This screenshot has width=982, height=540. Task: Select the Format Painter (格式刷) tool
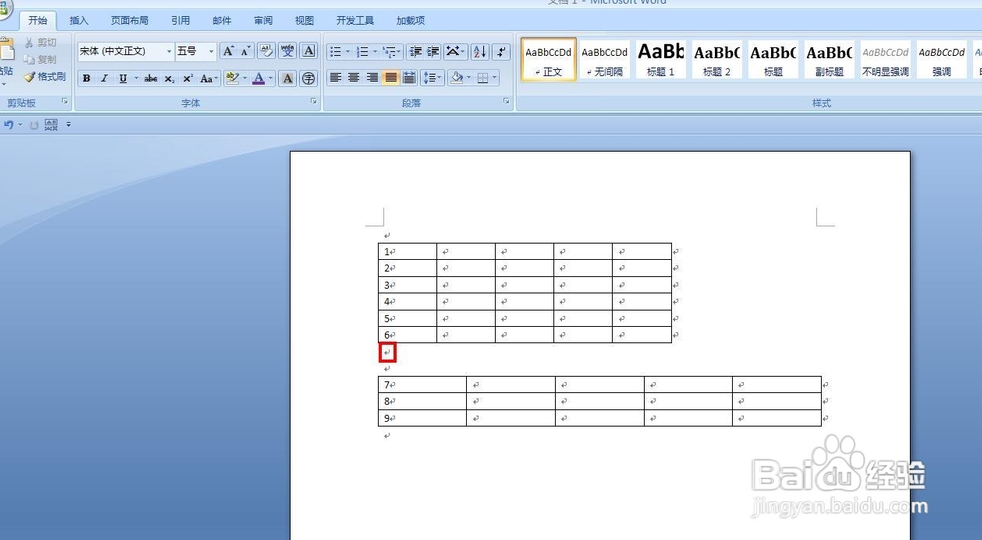(44, 76)
